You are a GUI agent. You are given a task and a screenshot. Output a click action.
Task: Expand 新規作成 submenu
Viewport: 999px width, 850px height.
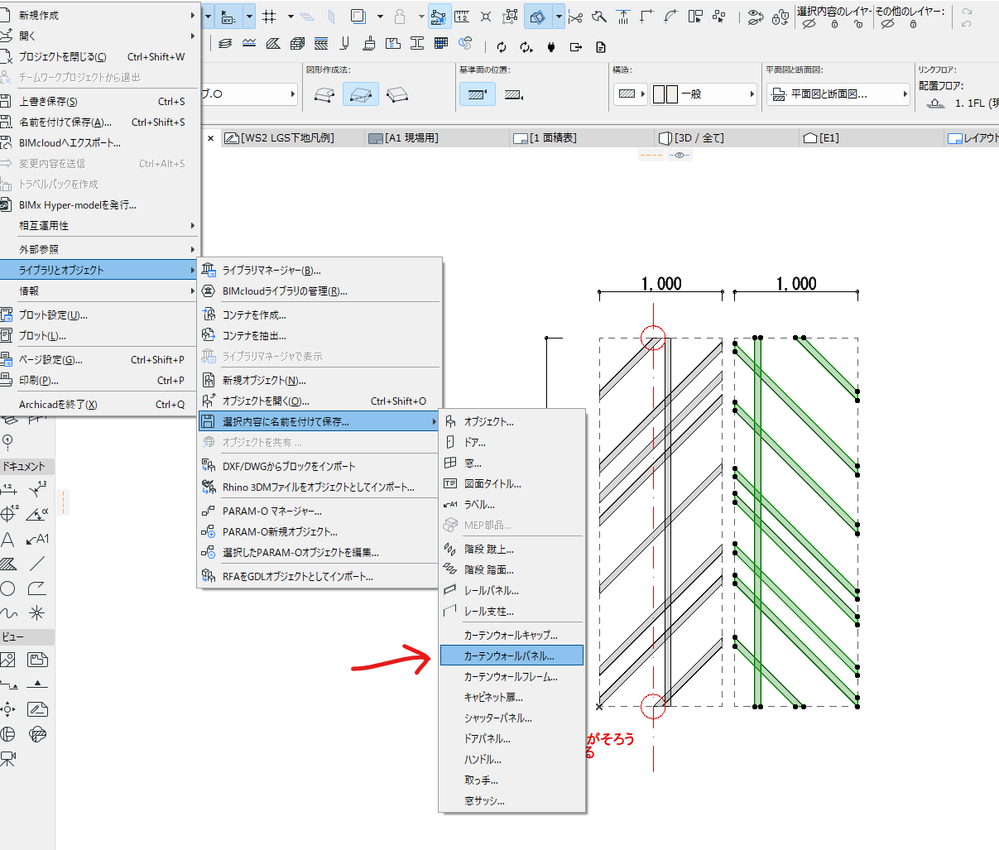click(x=99, y=15)
